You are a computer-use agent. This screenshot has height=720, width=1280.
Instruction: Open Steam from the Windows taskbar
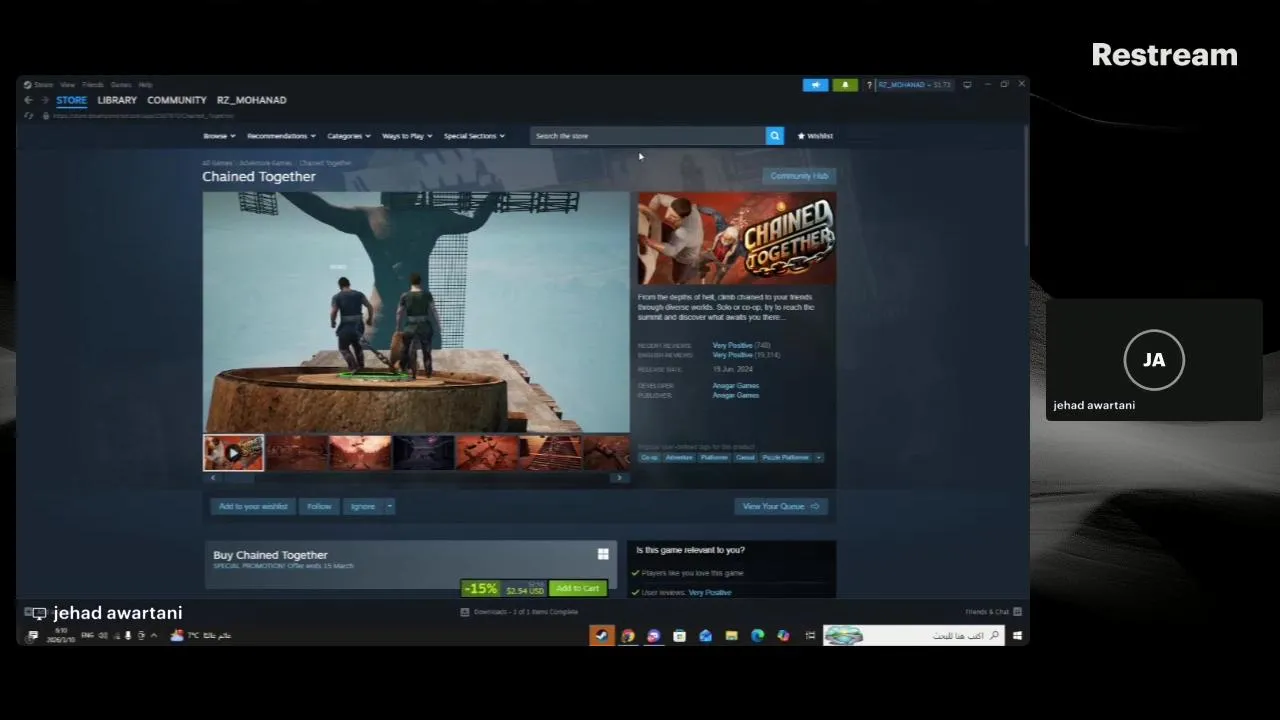[601, 636]
